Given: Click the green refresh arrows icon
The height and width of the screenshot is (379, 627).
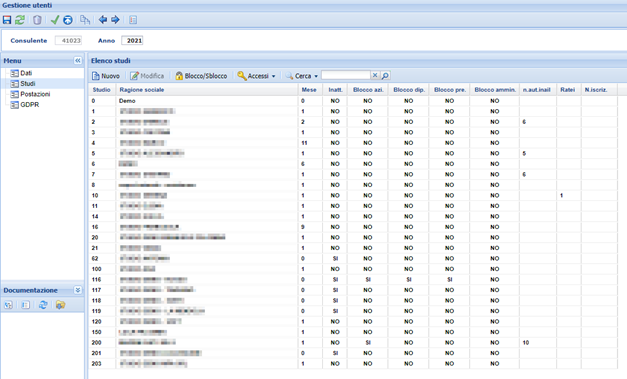Looking at the screenshot, I should tap(20, 20).
